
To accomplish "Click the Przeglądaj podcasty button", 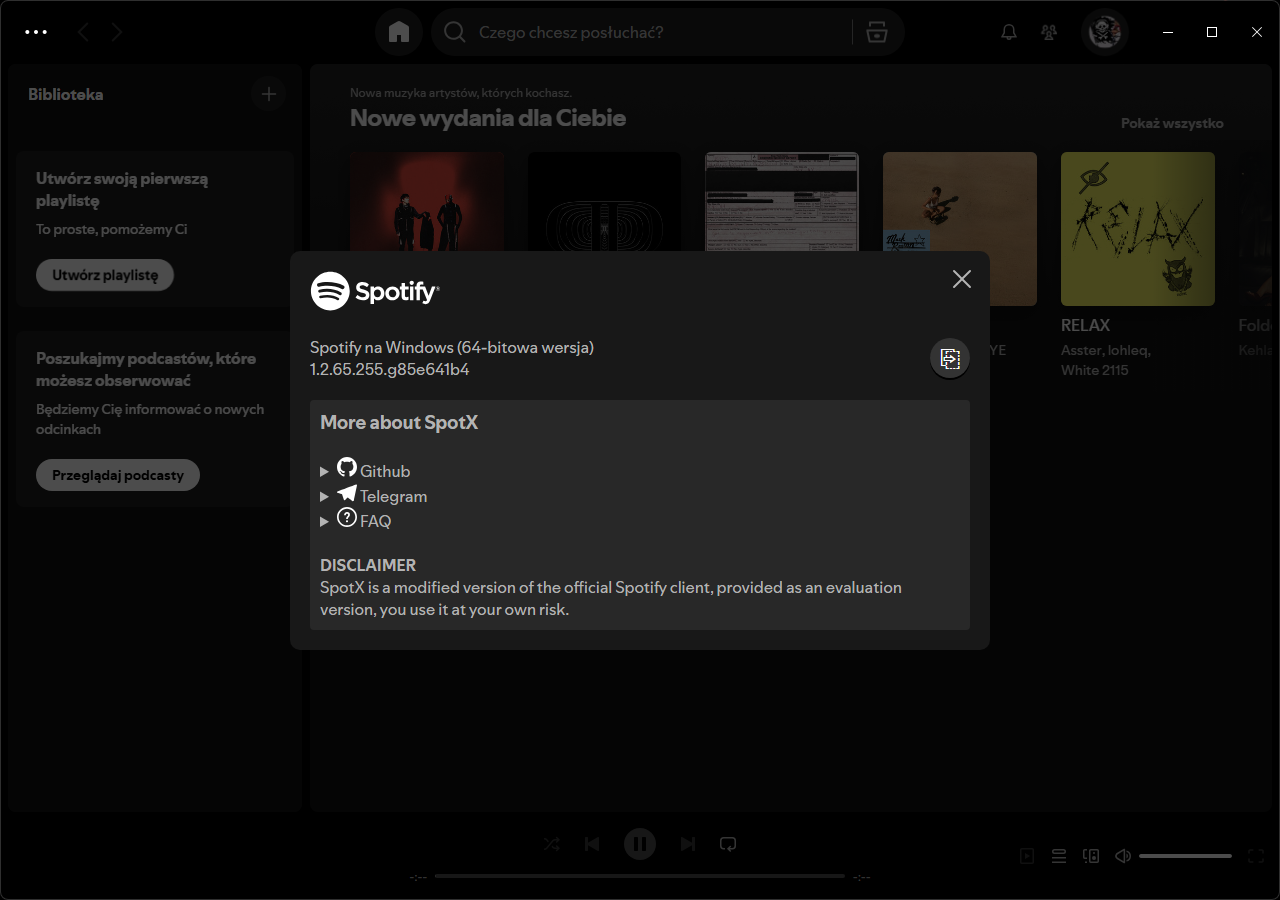I will point(118,475).
